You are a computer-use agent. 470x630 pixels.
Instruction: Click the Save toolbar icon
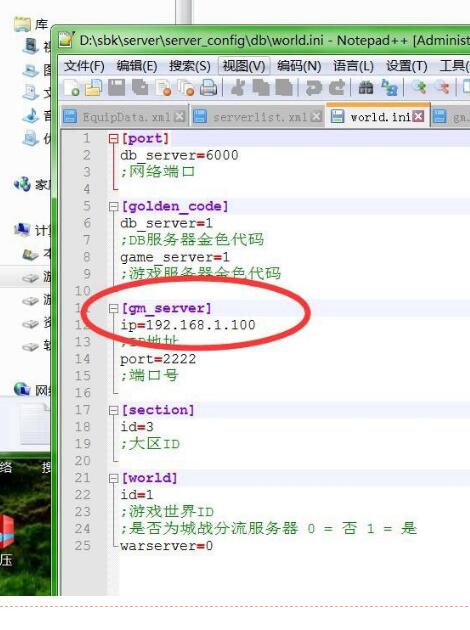pyautogui.click(x=116, y=88)
